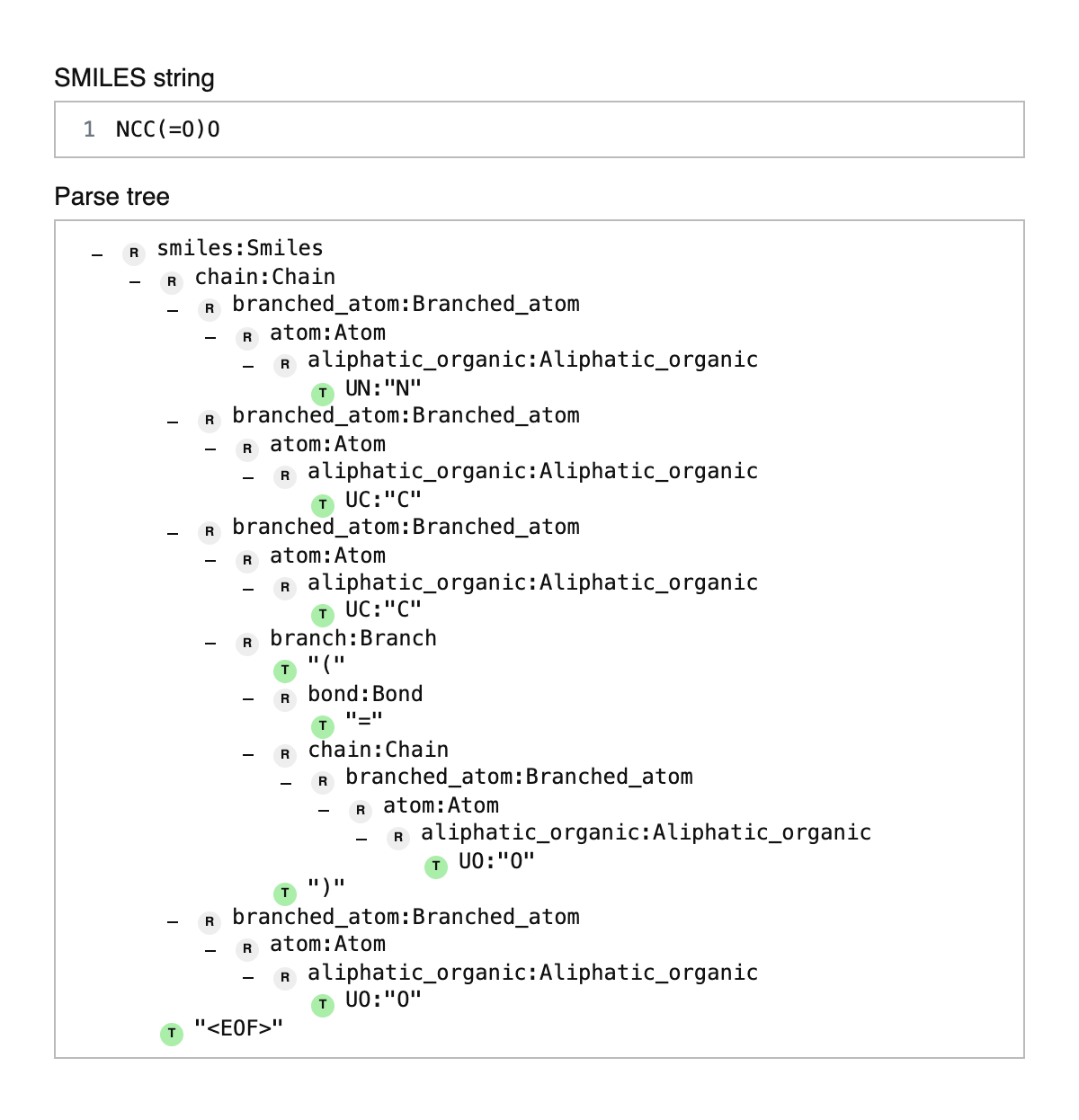Click the green T icon beside UN:"N"
The height and width of the screenshot is (1120, 1079).
[x=323, y=394]
